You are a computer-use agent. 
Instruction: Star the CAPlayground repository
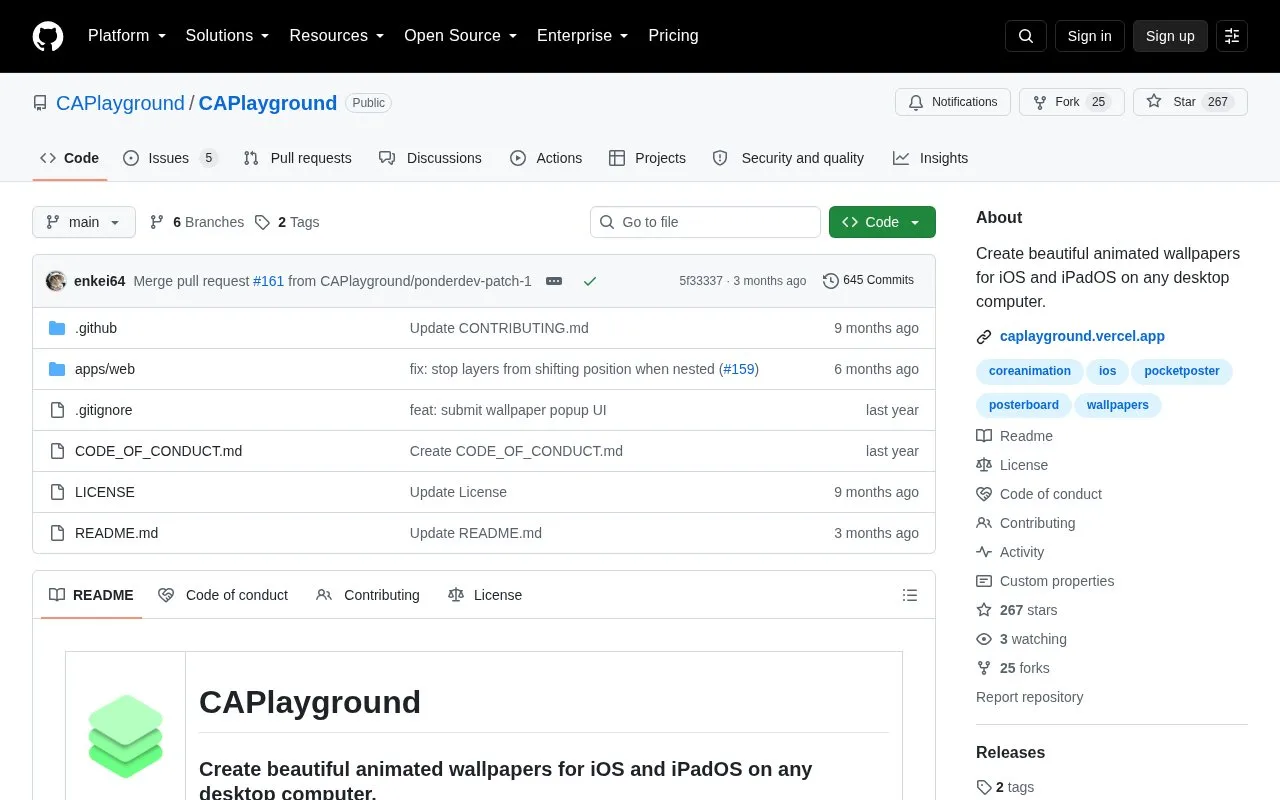pos(1190,102)
